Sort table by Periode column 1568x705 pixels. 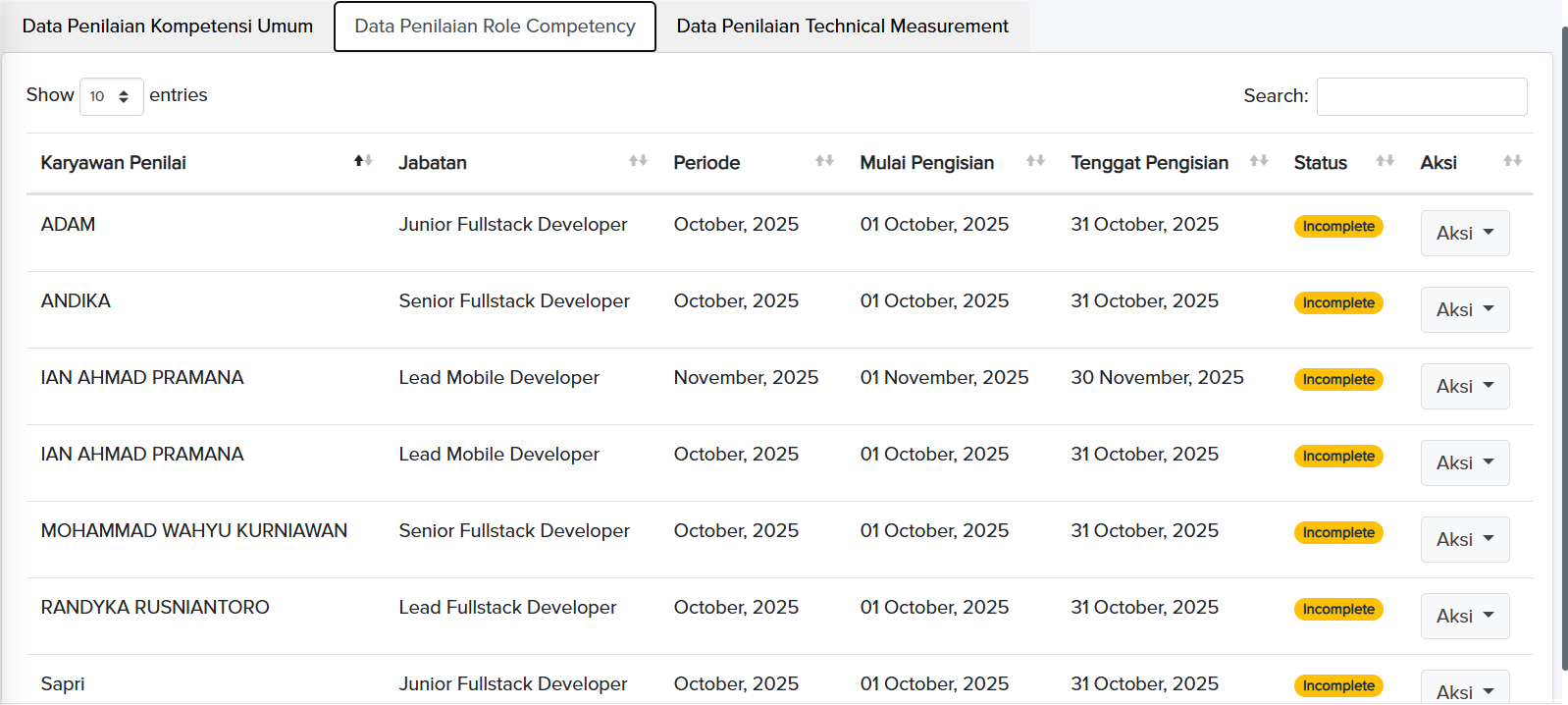pos(824,161)
